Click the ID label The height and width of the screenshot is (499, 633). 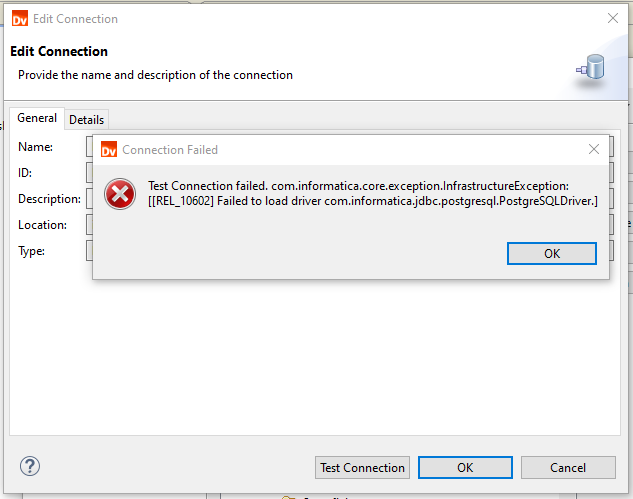(x=25, y=173)
